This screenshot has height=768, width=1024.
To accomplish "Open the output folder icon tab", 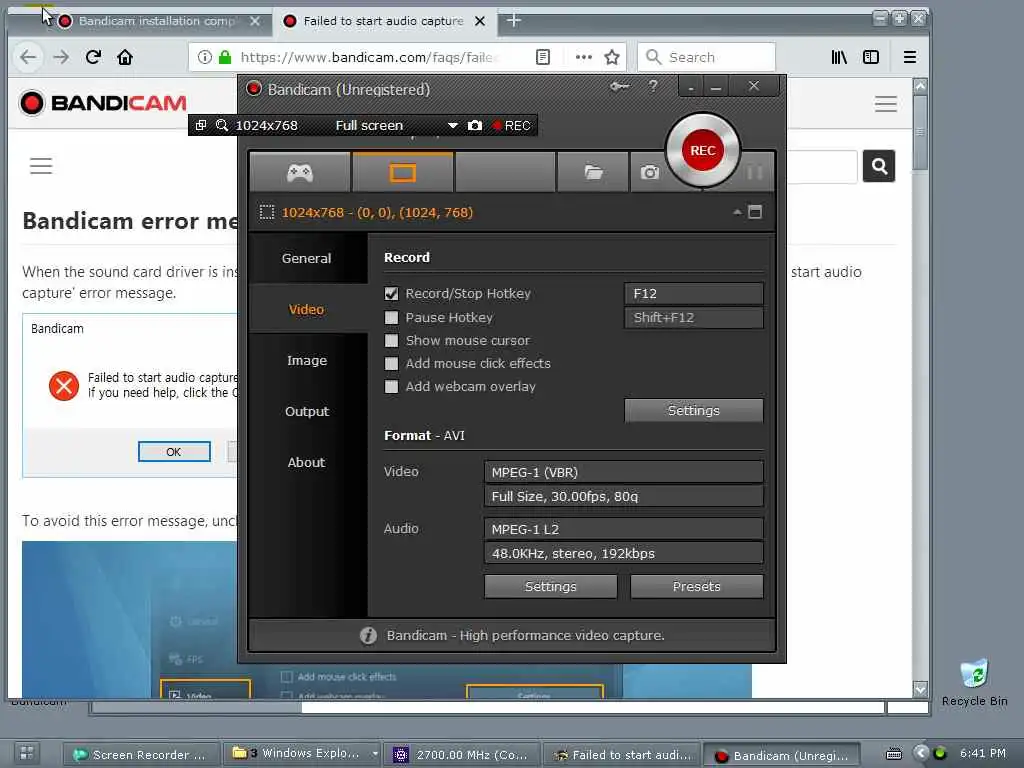I will pyautogui.click(x=593, y=172).
